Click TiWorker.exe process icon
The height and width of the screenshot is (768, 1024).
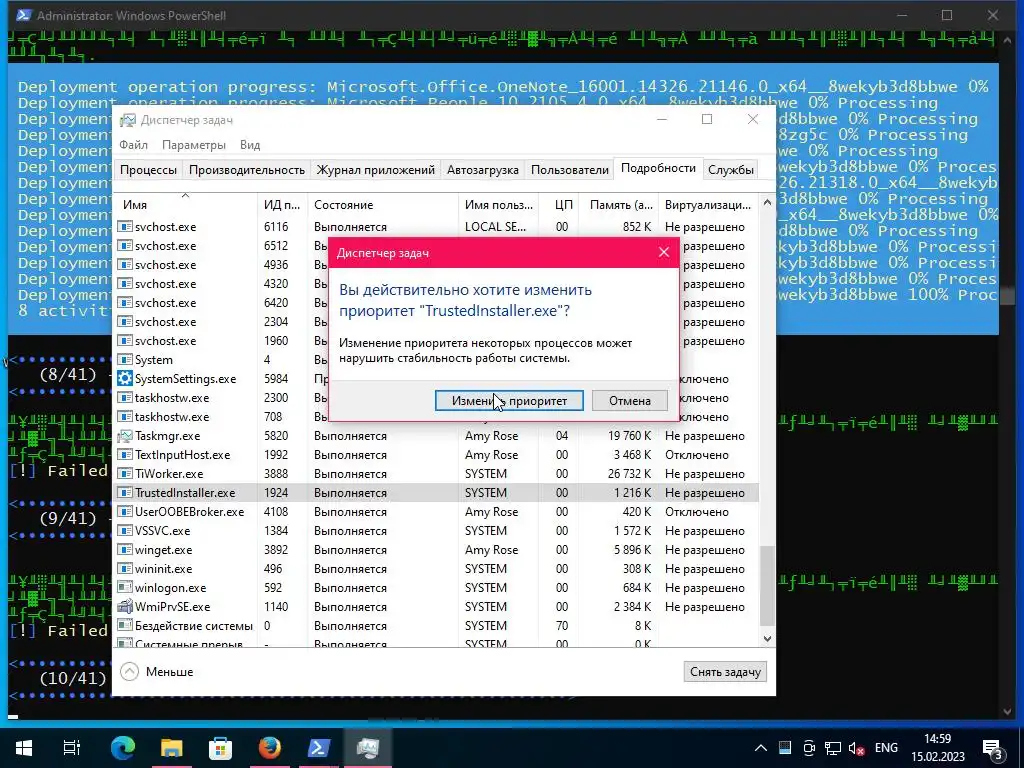[125, 473]
